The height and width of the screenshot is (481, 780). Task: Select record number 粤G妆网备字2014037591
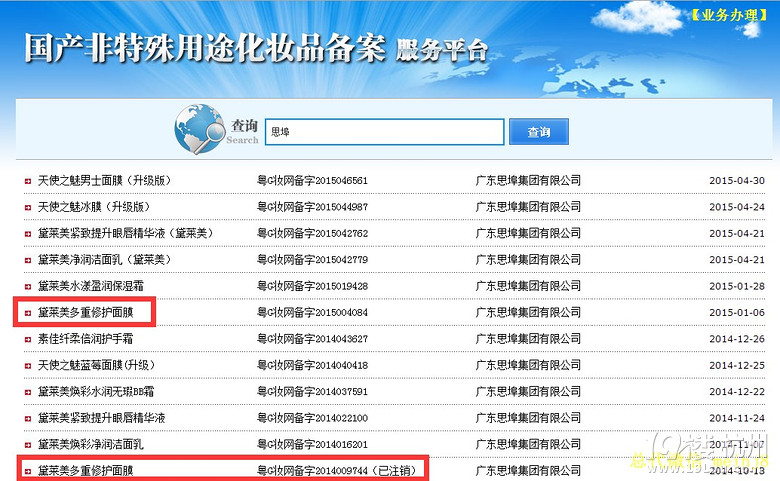(x=312, y=391)
